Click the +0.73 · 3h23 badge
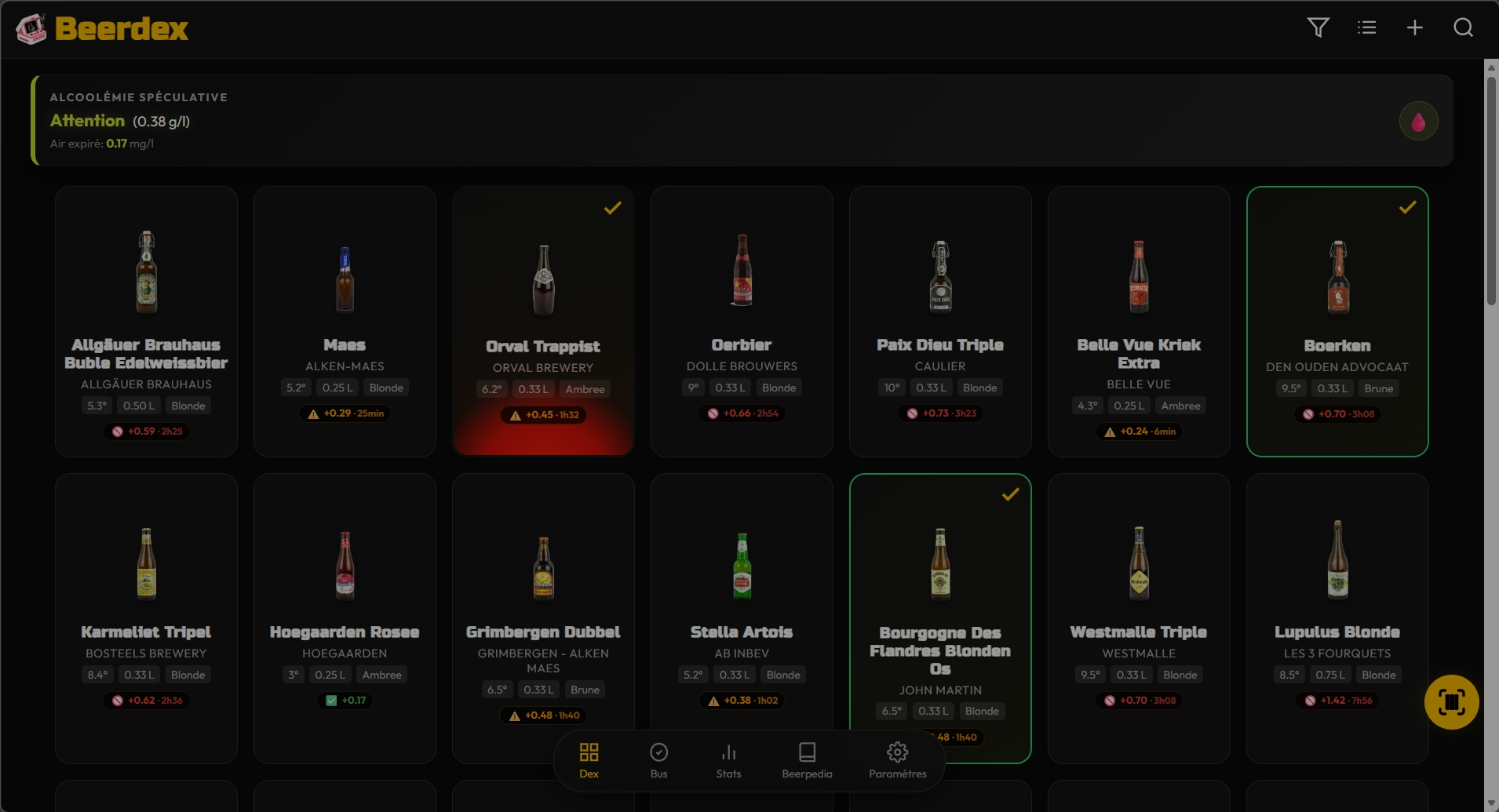This screenshot has height=812, width=1499. click(940, 413)
